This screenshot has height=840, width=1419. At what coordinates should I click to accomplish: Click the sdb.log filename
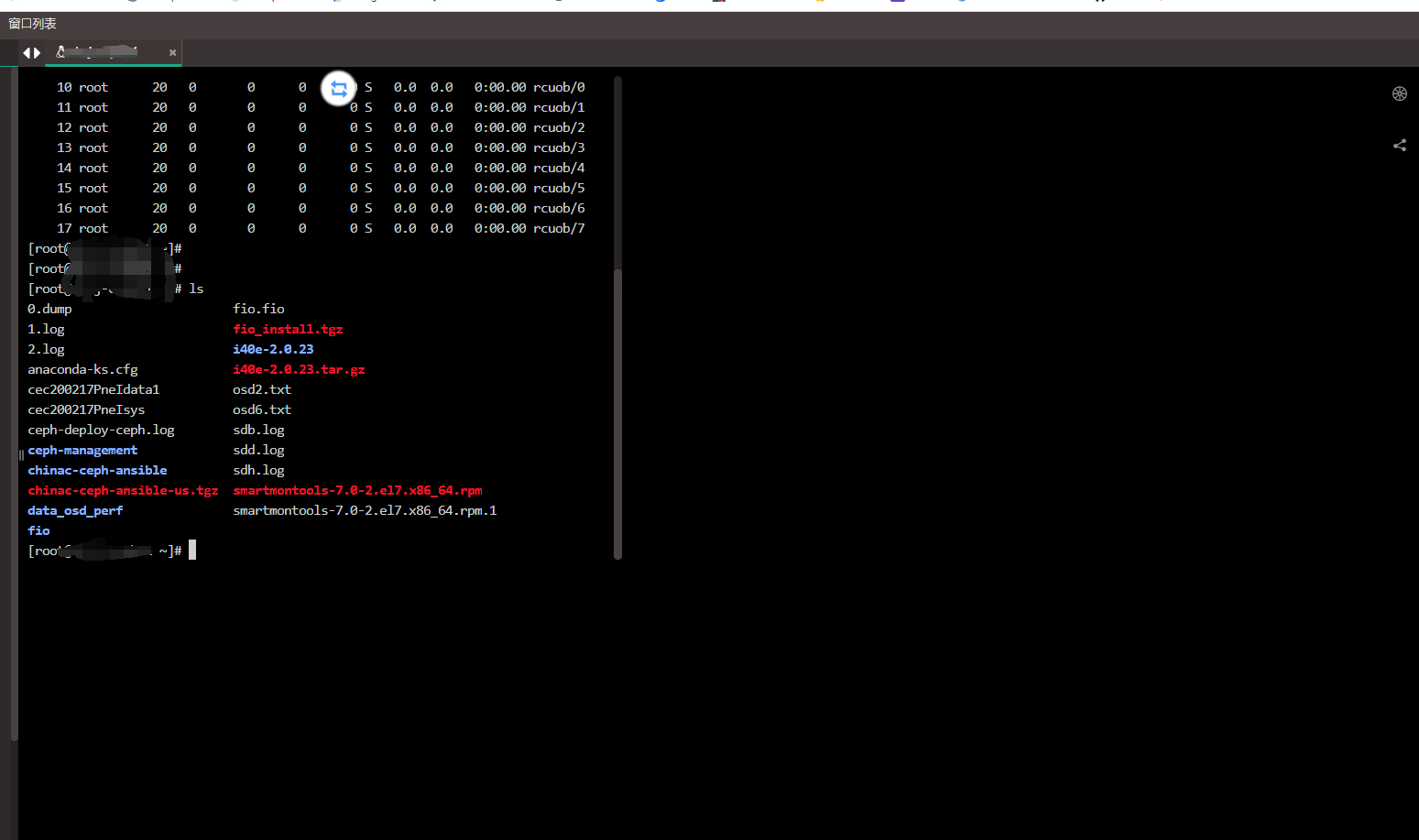258,430
